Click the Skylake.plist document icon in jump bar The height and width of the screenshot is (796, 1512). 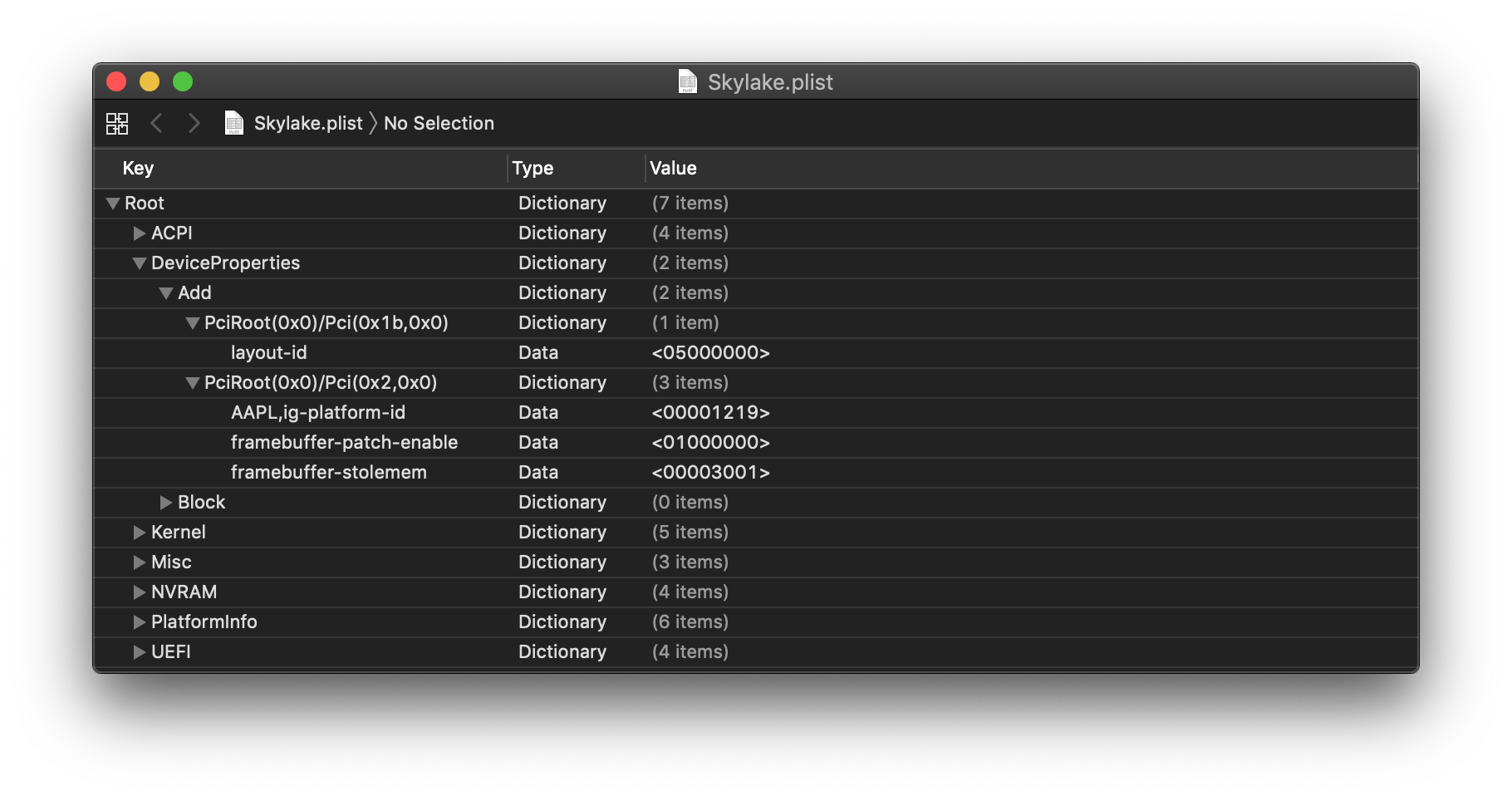click(x=234, y=123)
